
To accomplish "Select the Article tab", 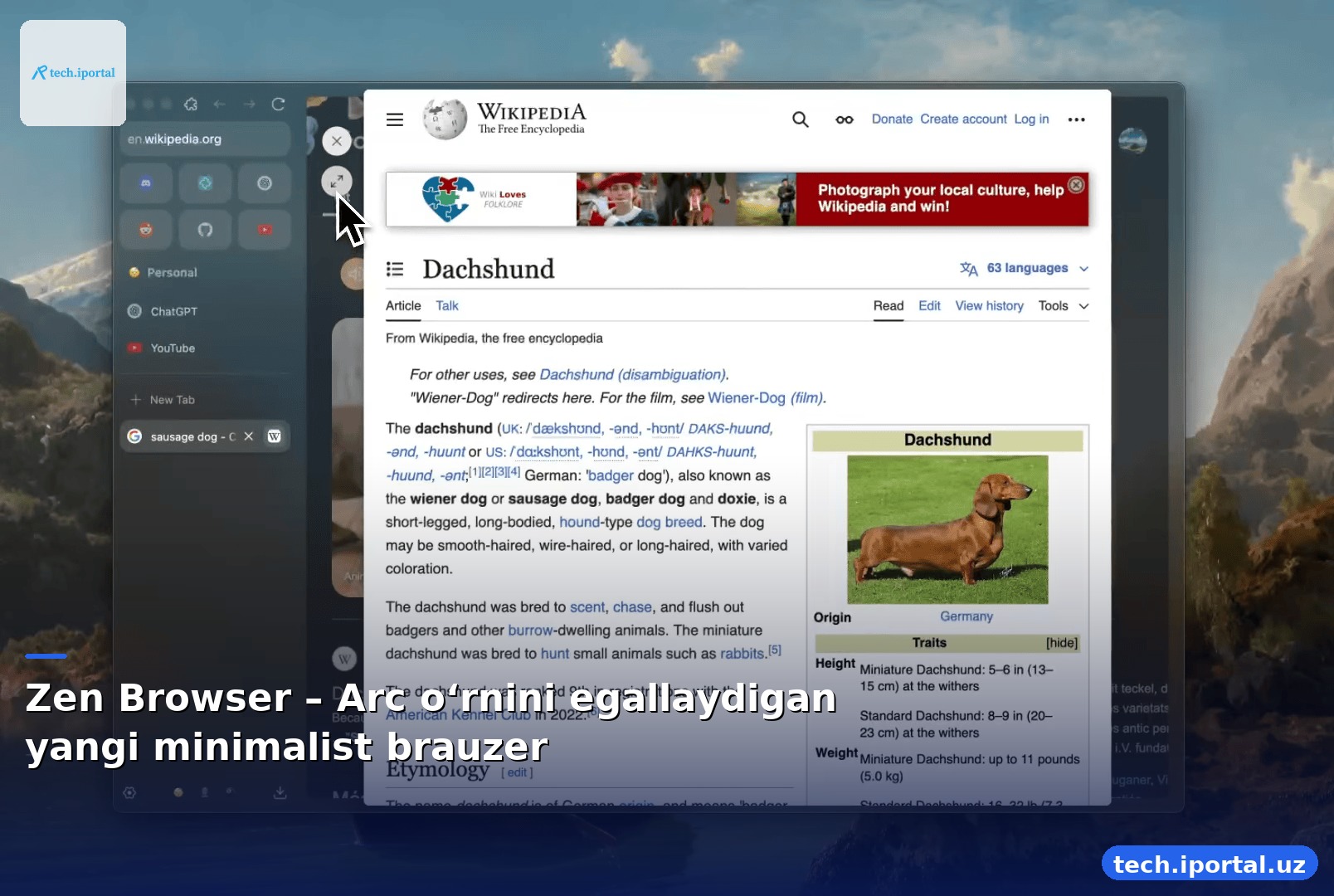I will [x=403, y=306].
